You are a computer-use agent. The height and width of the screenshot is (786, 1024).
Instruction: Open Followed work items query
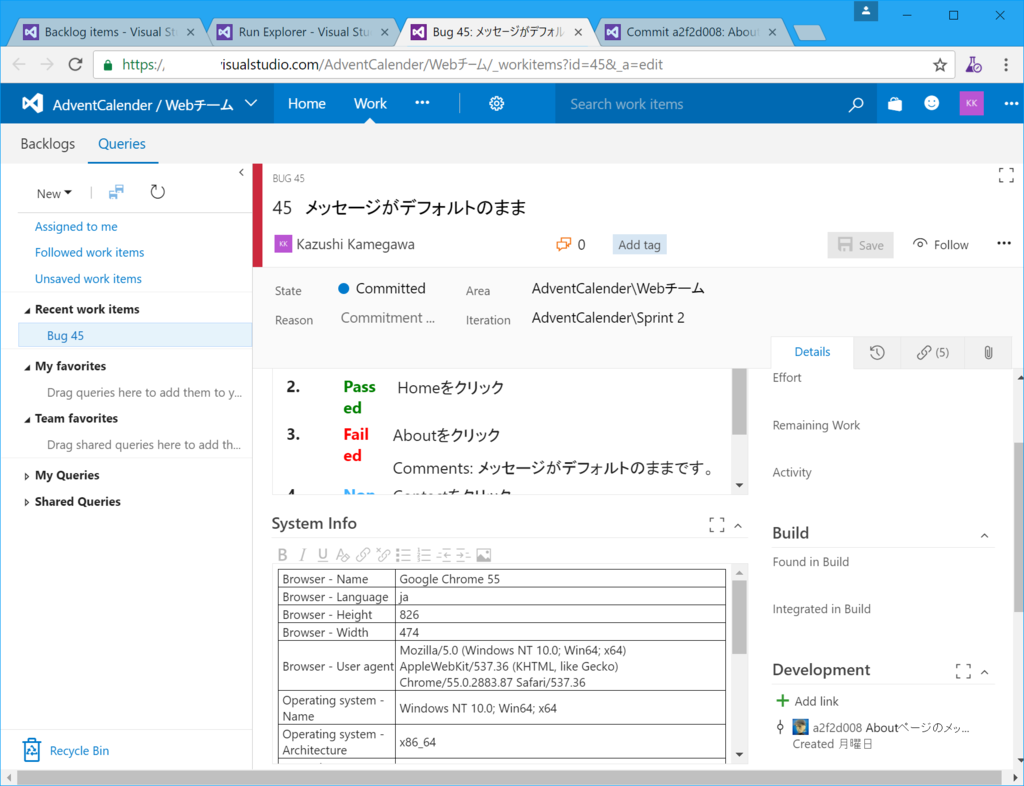click(89, 253)
